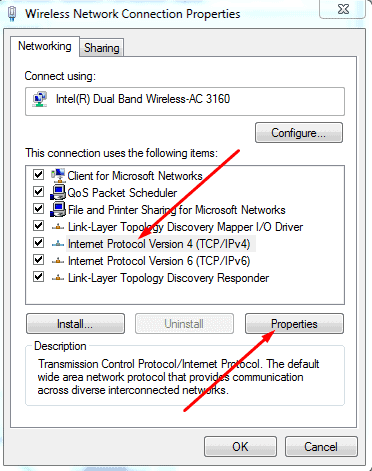Click the Configure... button
This screenshot has height=471, width=372.
coord(299,133)
